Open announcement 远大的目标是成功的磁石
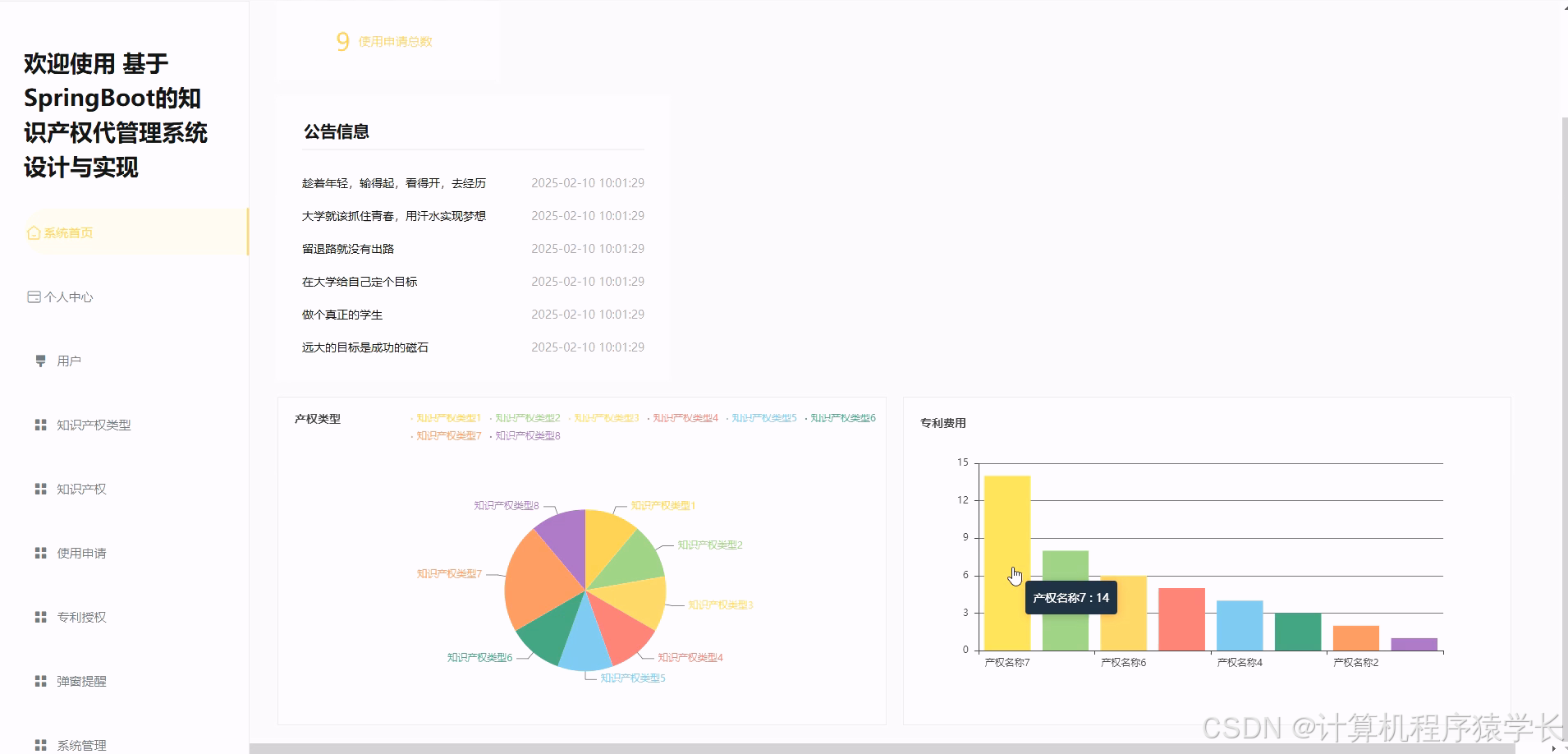 (365, 347)
